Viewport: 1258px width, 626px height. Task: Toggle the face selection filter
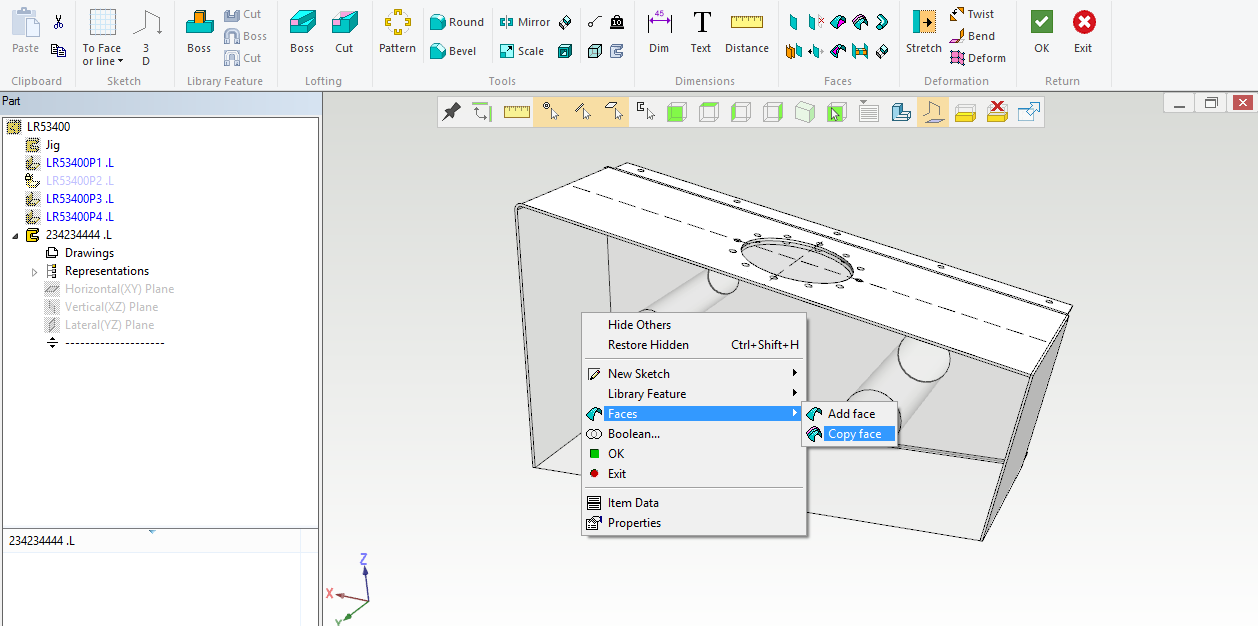613,113
